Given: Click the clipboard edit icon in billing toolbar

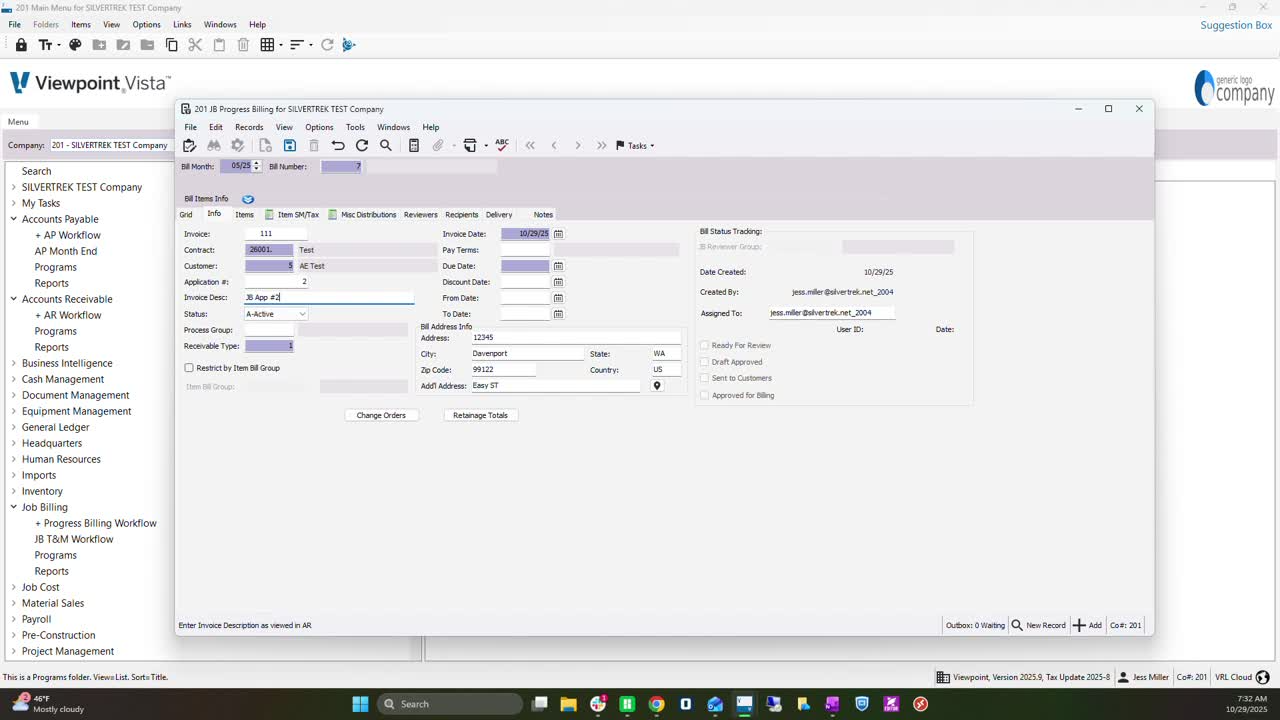Looking at the screenshot, I should click(x=189, y=146).
